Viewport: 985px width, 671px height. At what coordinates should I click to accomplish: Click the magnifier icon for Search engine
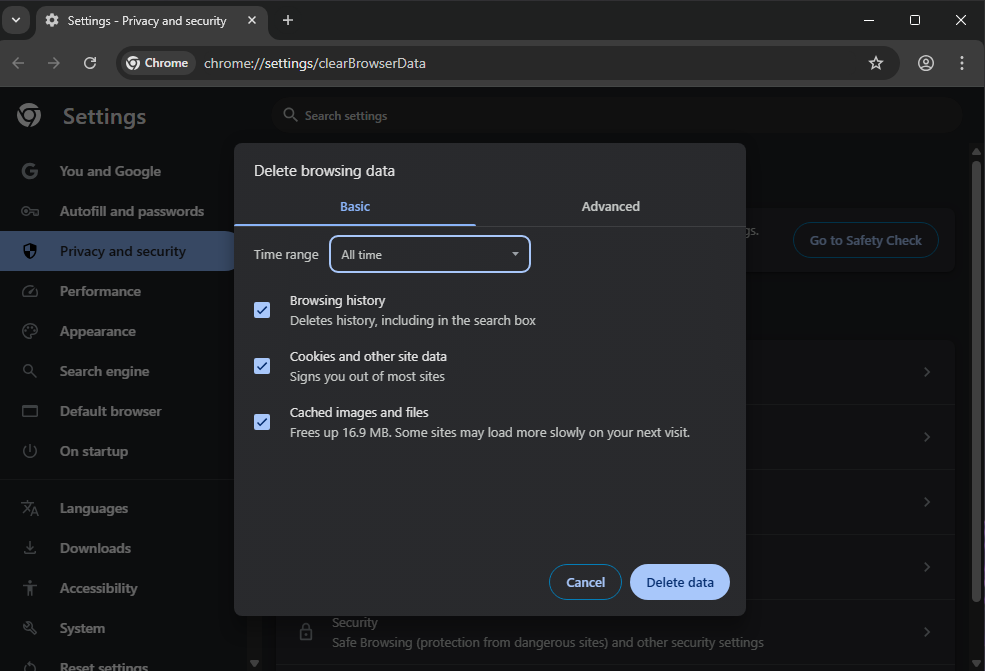click(30, 371)
